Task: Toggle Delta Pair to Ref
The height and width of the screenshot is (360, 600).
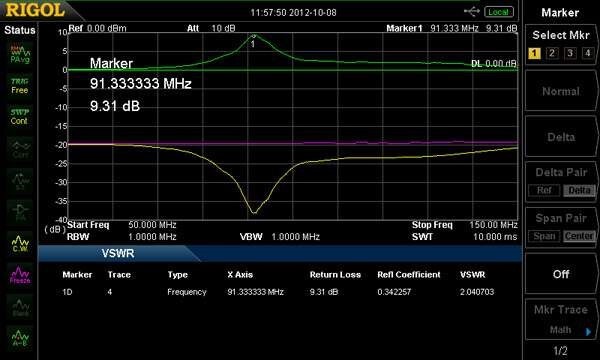Action: click(545, 190)
